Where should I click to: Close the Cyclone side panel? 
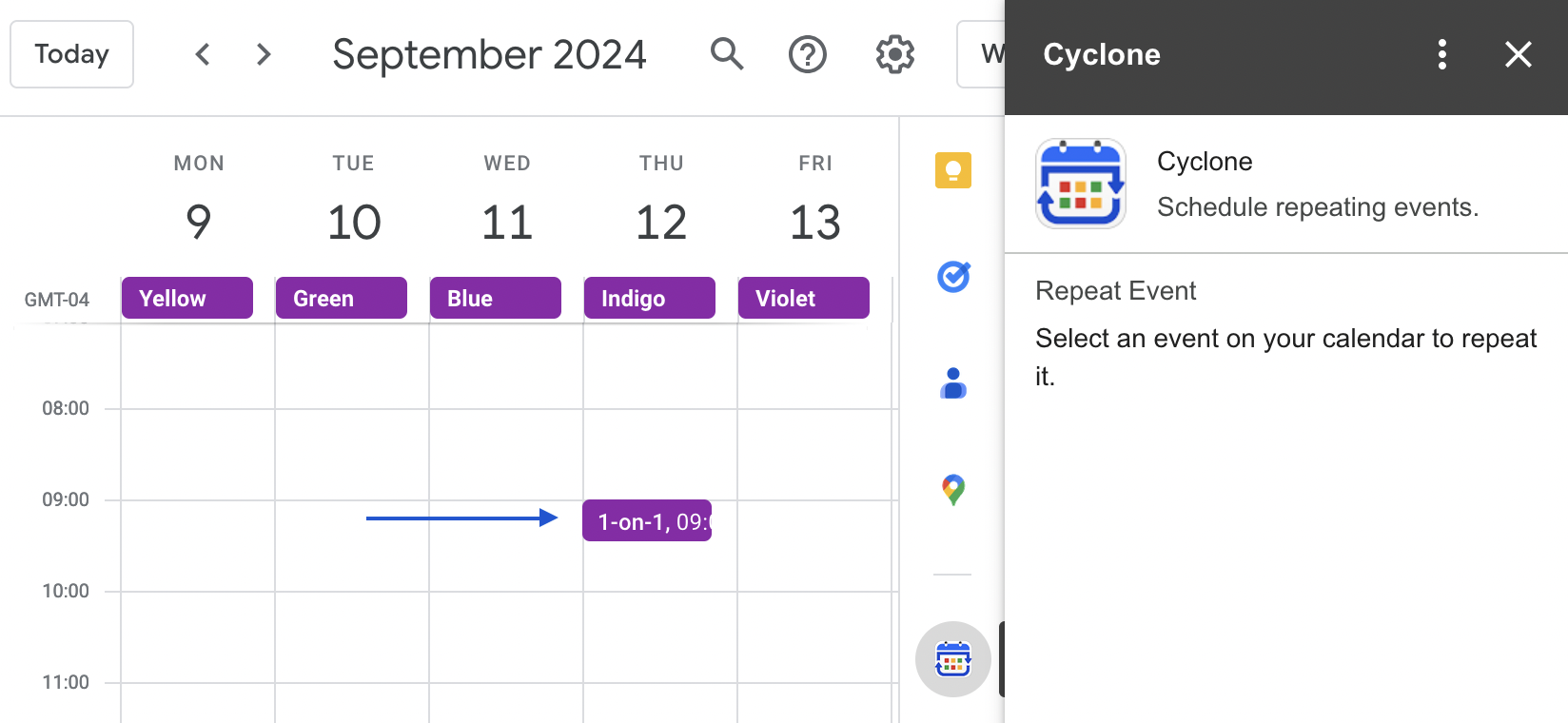click(1519, 54)
